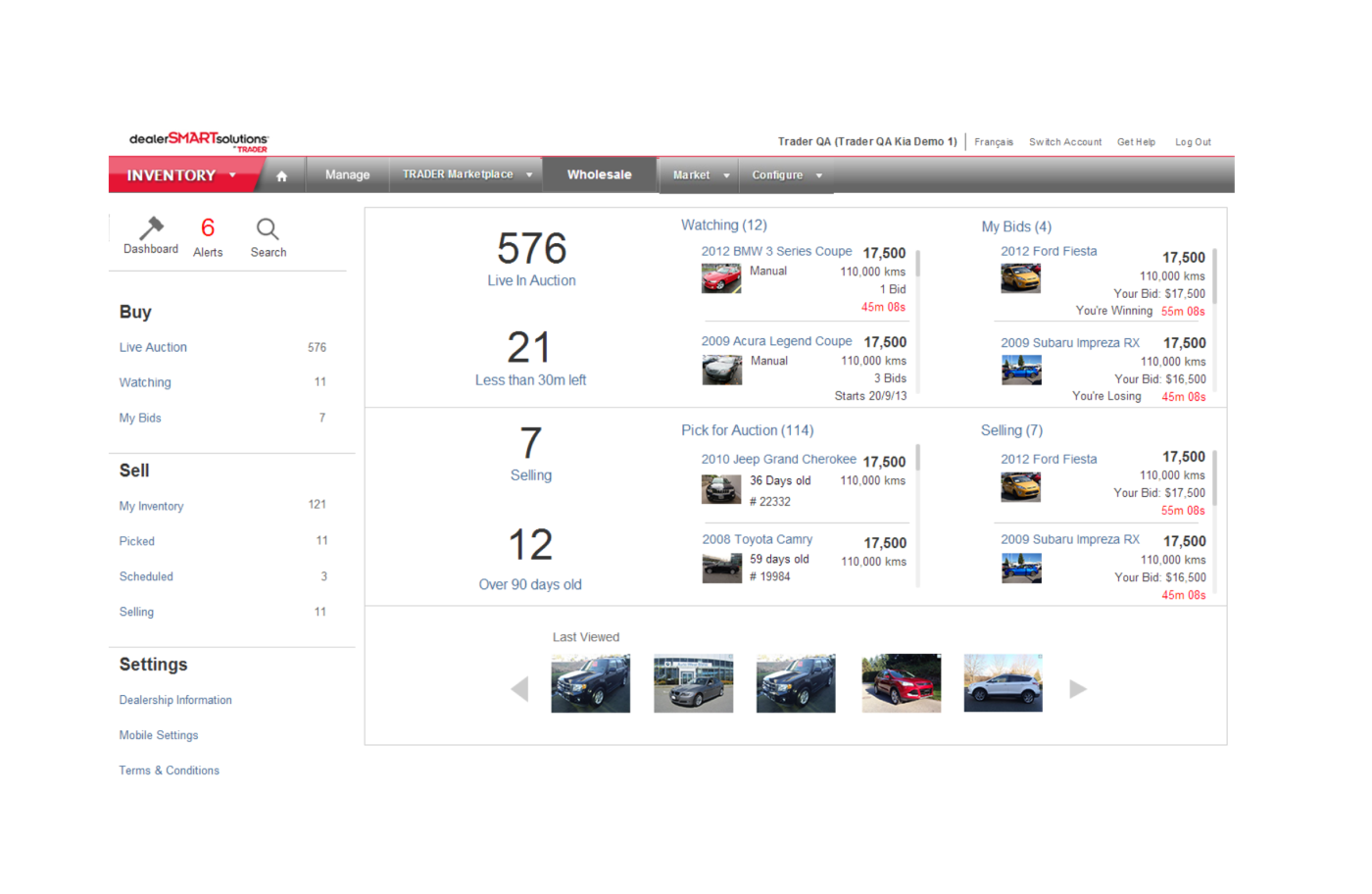Click 576 Live In Auction stat
The width and height of the screenshot is (1372, 894).
click(x=531, y=258)
